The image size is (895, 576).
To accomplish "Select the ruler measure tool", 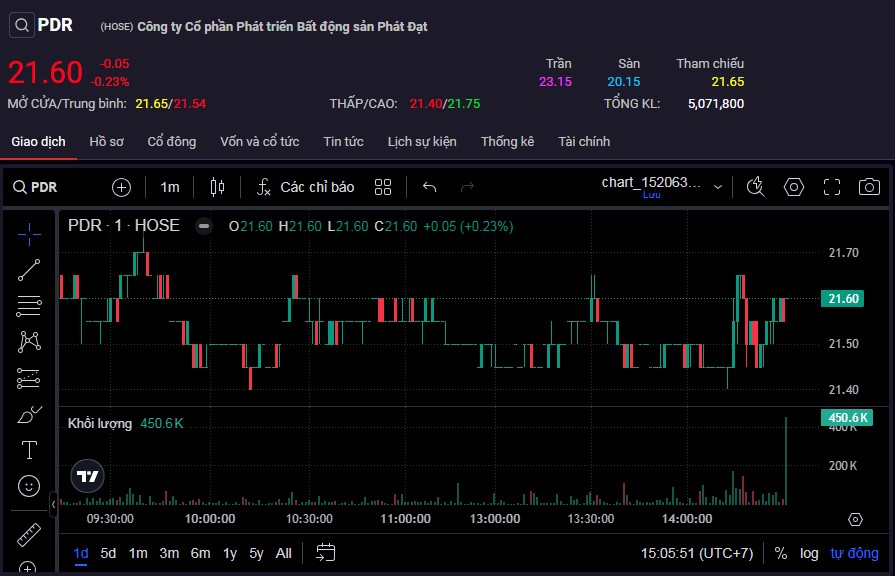I will point(29,535).
